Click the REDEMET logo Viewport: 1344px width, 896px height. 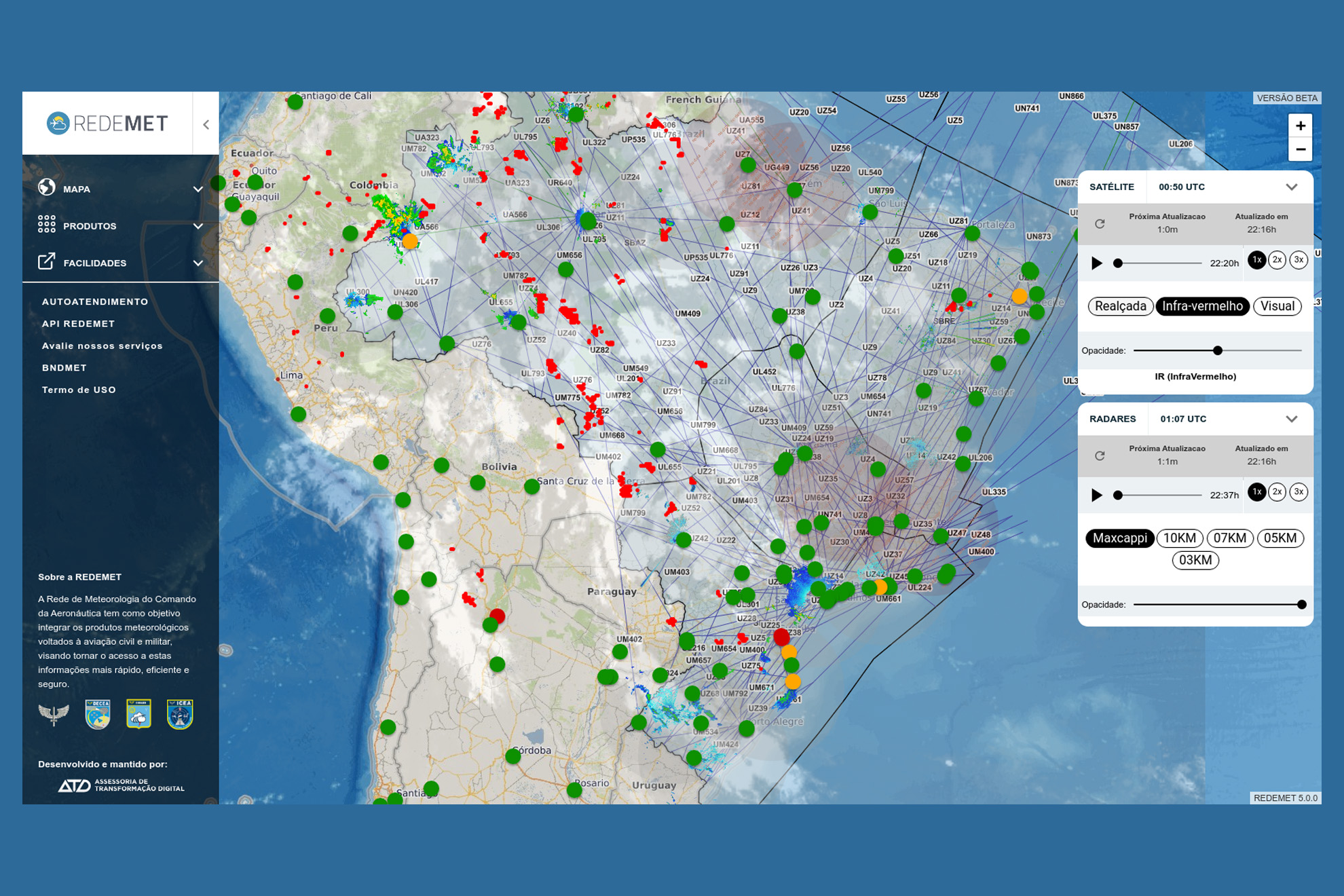coord(107,123)
